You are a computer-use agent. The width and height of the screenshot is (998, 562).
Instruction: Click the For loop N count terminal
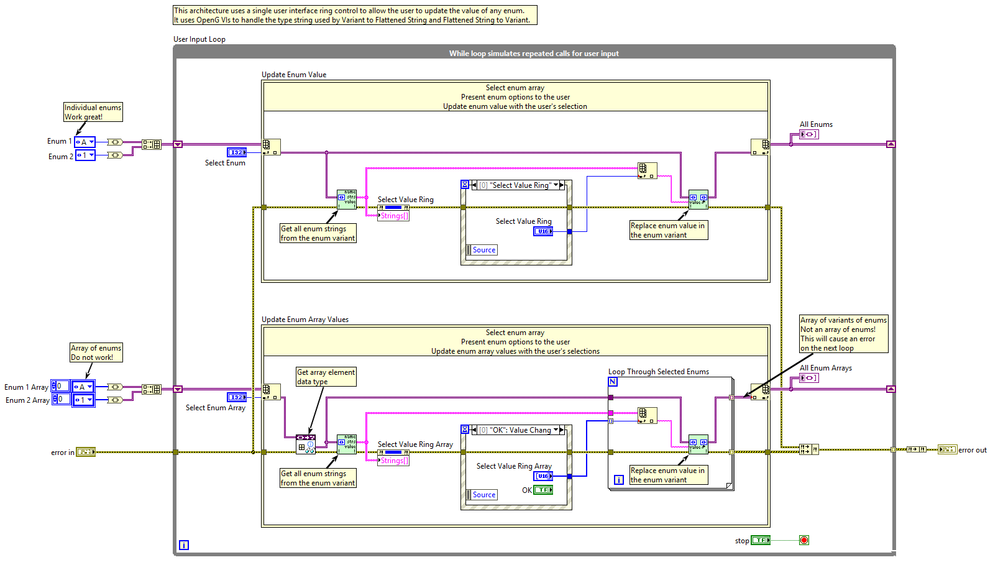point(614,383)
